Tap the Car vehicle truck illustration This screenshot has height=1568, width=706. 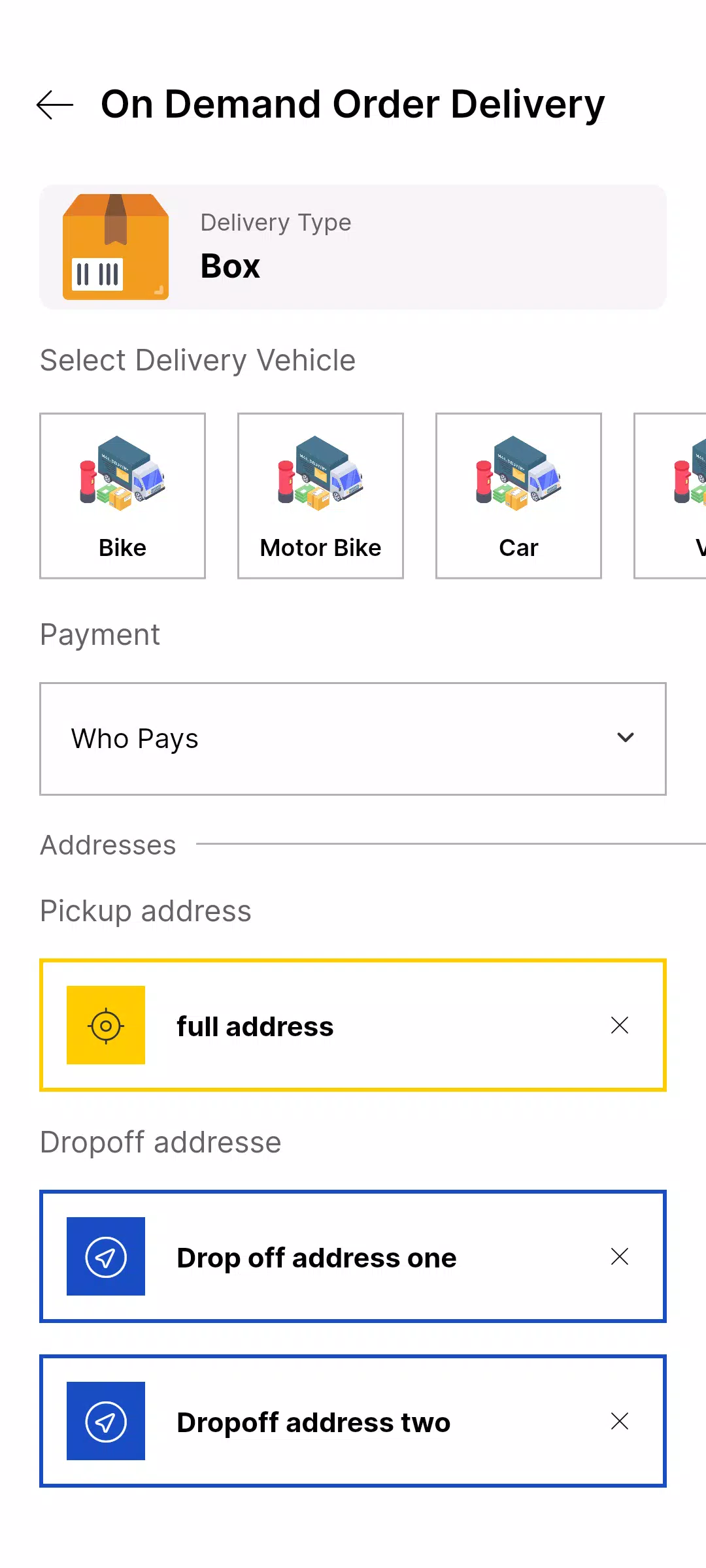click(518, 474)
